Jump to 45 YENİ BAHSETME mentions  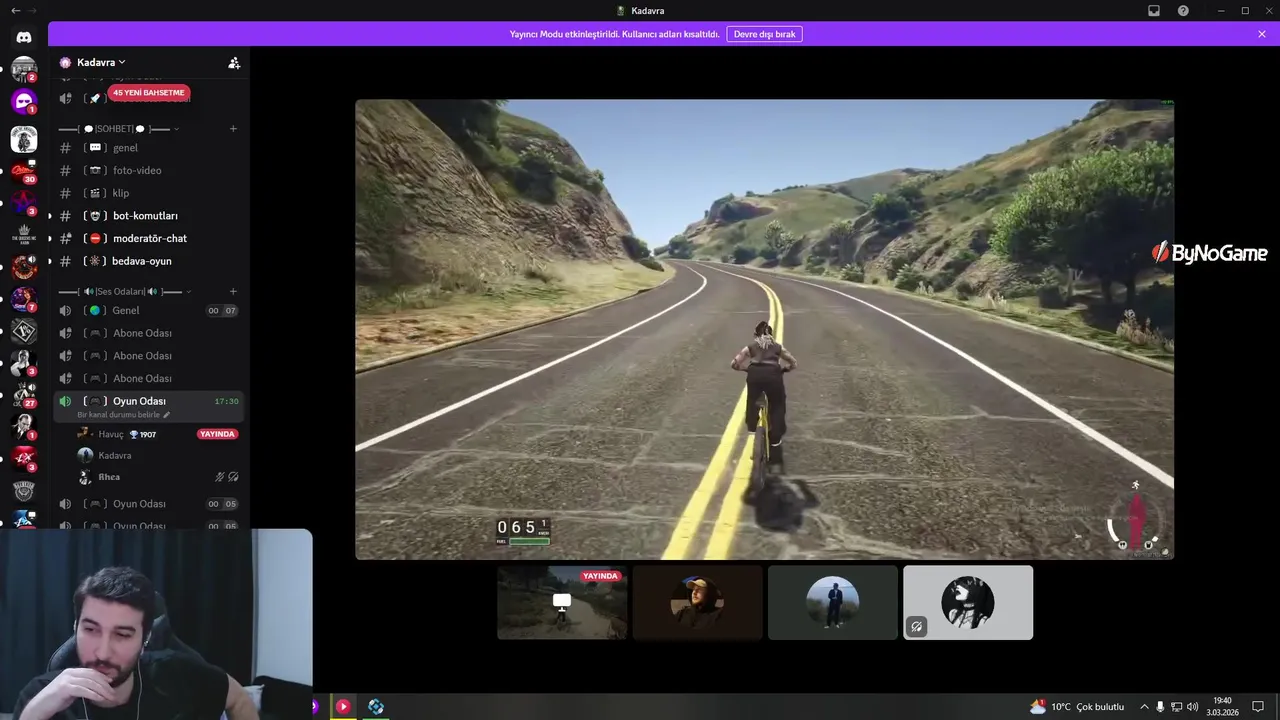[149, 93]
